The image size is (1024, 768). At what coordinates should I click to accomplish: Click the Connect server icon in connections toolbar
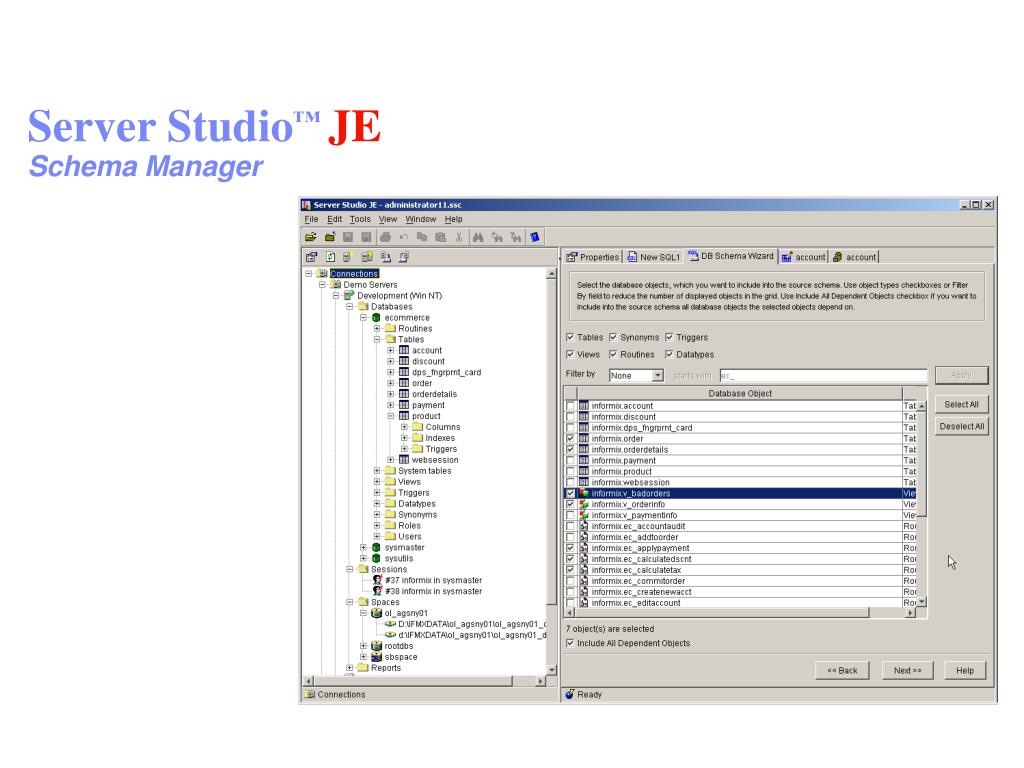point(386,257)
